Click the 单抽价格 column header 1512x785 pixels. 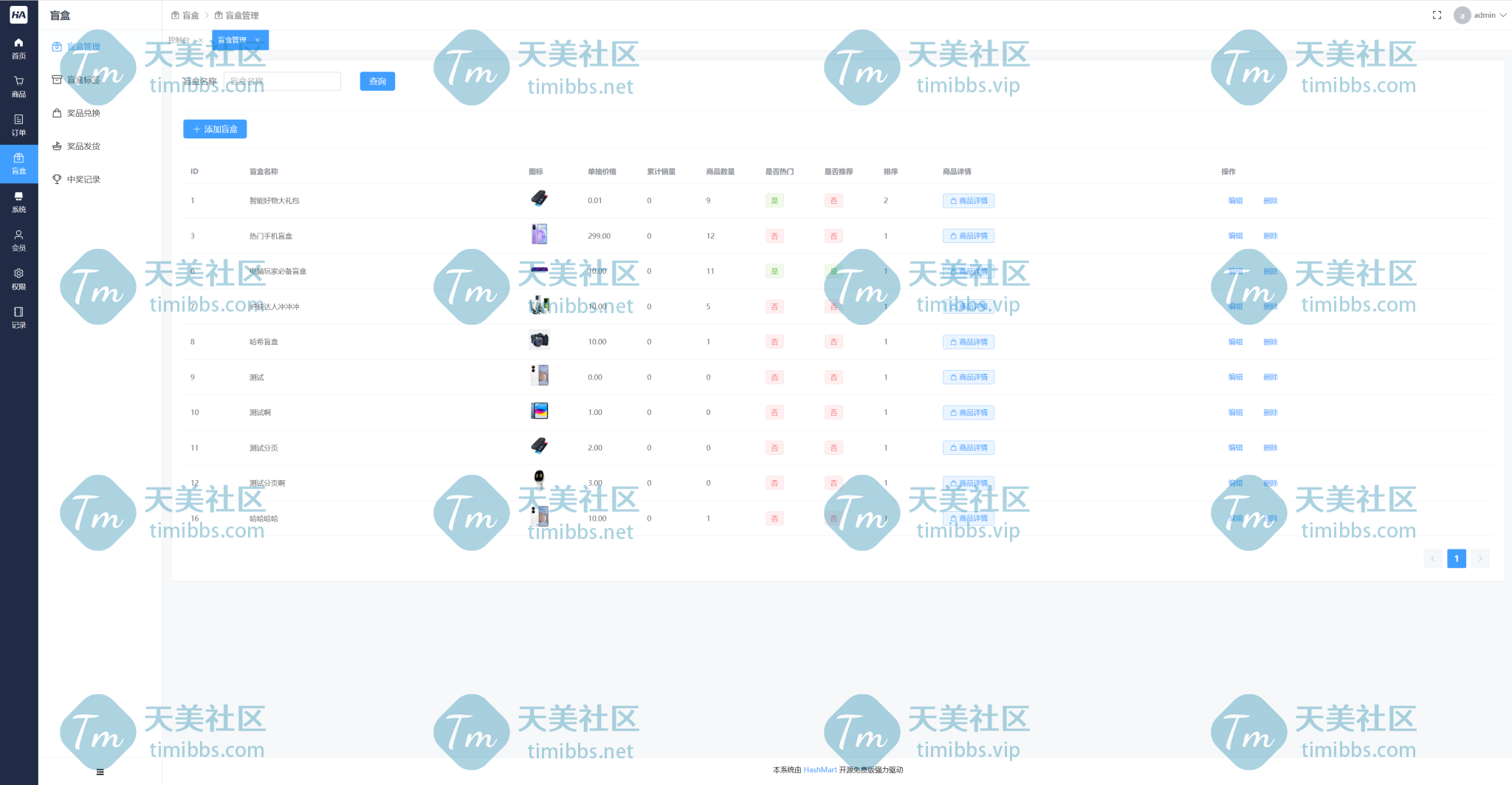coord(602,171)
